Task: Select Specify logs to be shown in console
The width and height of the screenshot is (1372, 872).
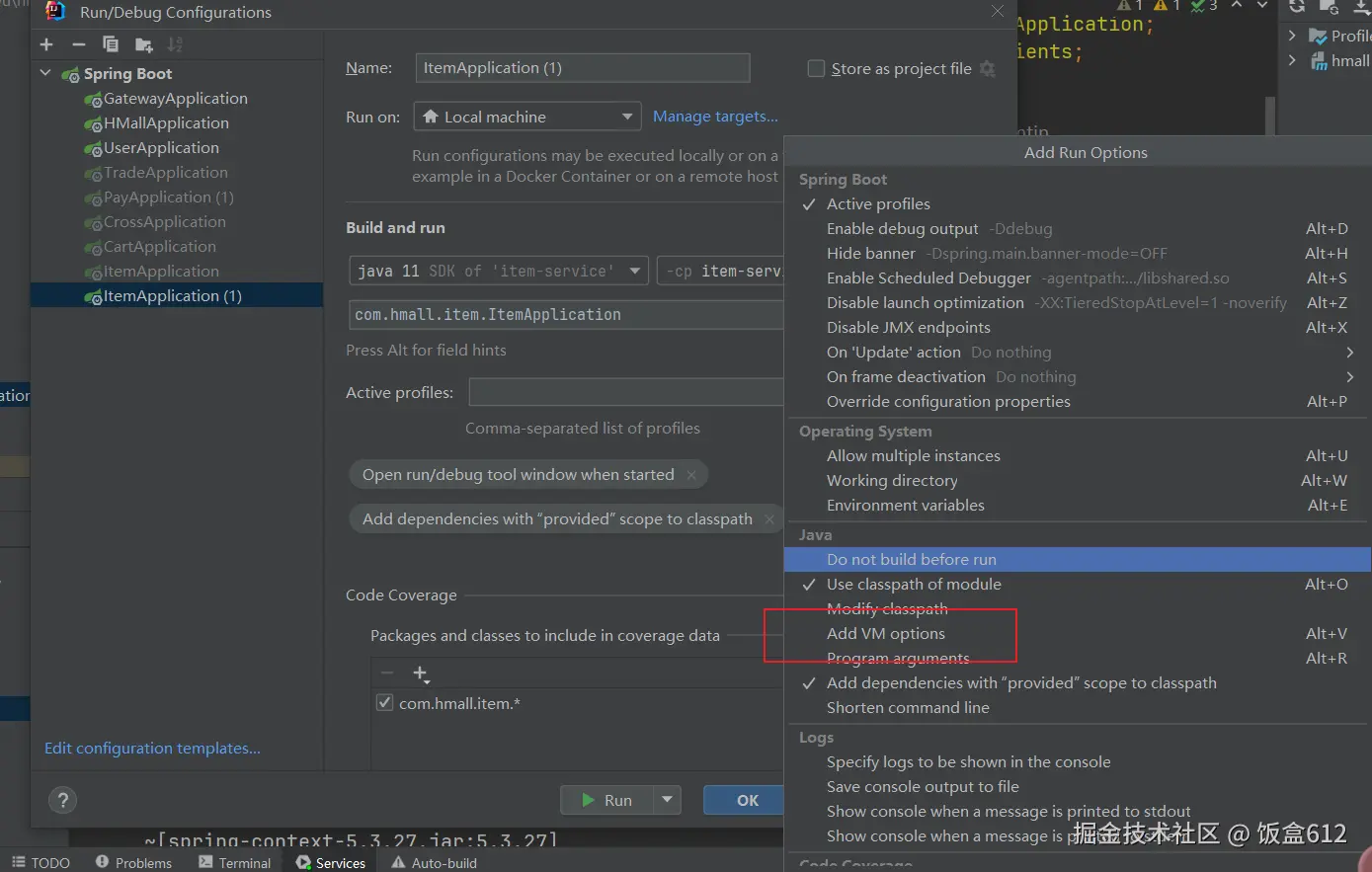Action: [x=1078, y=761]
